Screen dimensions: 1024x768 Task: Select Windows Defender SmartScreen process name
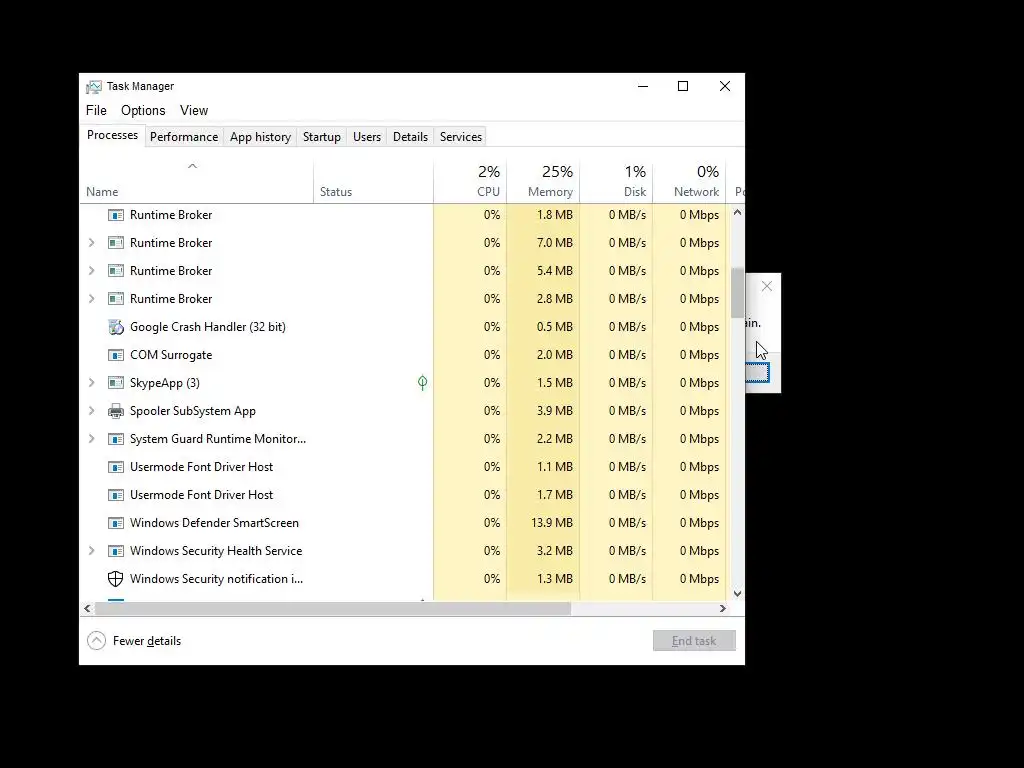coord(214,523)
